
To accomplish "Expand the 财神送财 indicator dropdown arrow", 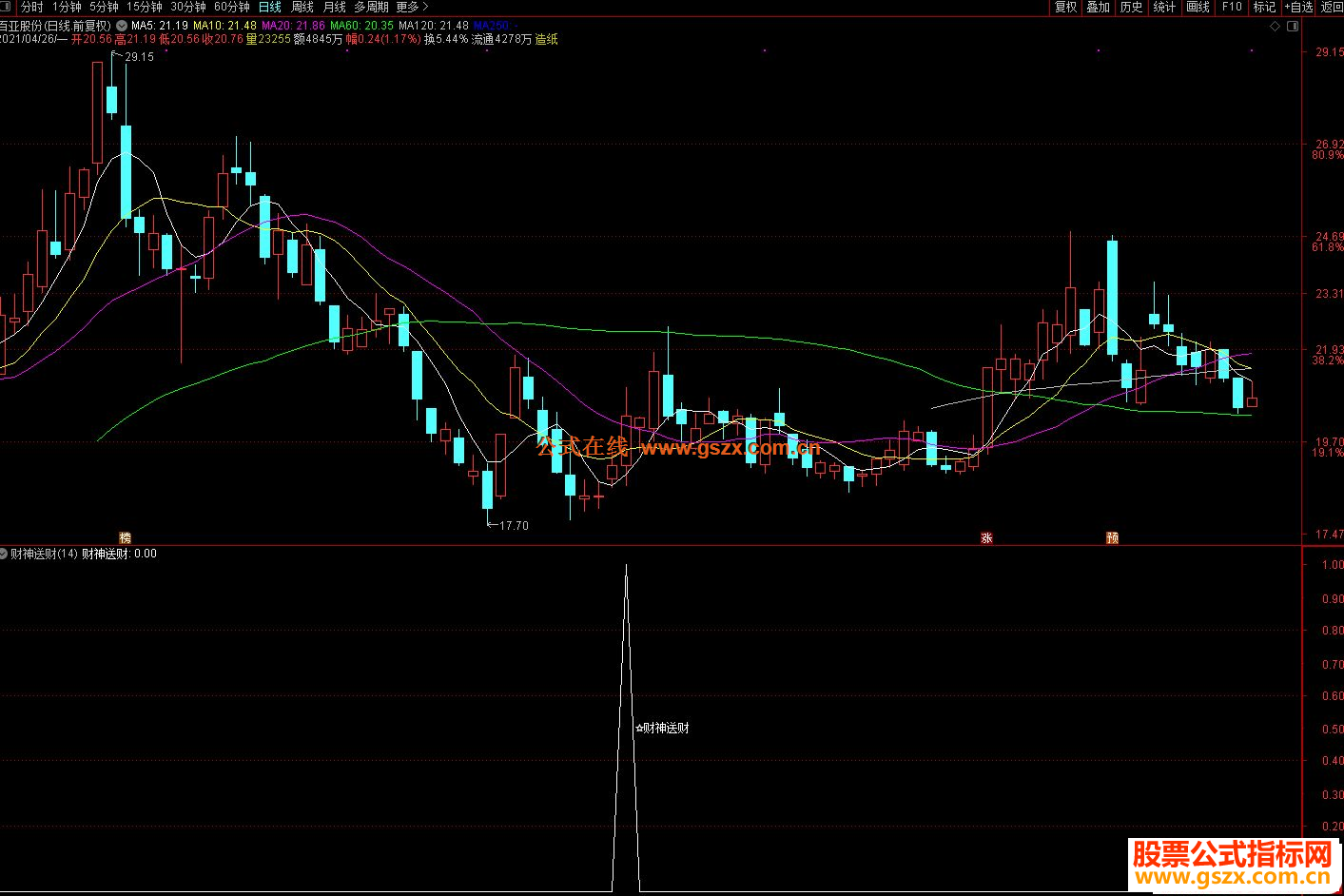I will coord(4,553).
